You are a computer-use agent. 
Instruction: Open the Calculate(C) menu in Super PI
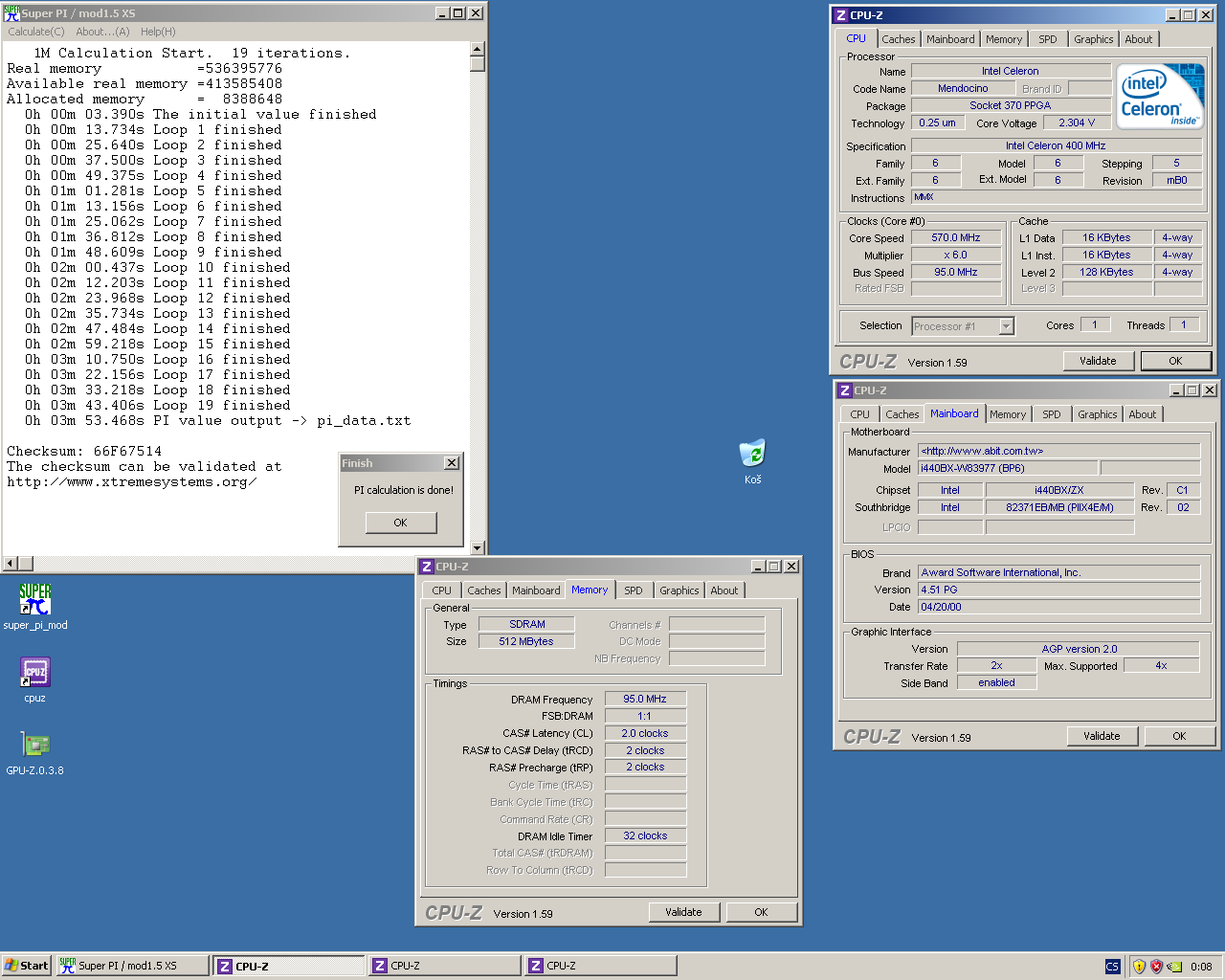(36, 32)
